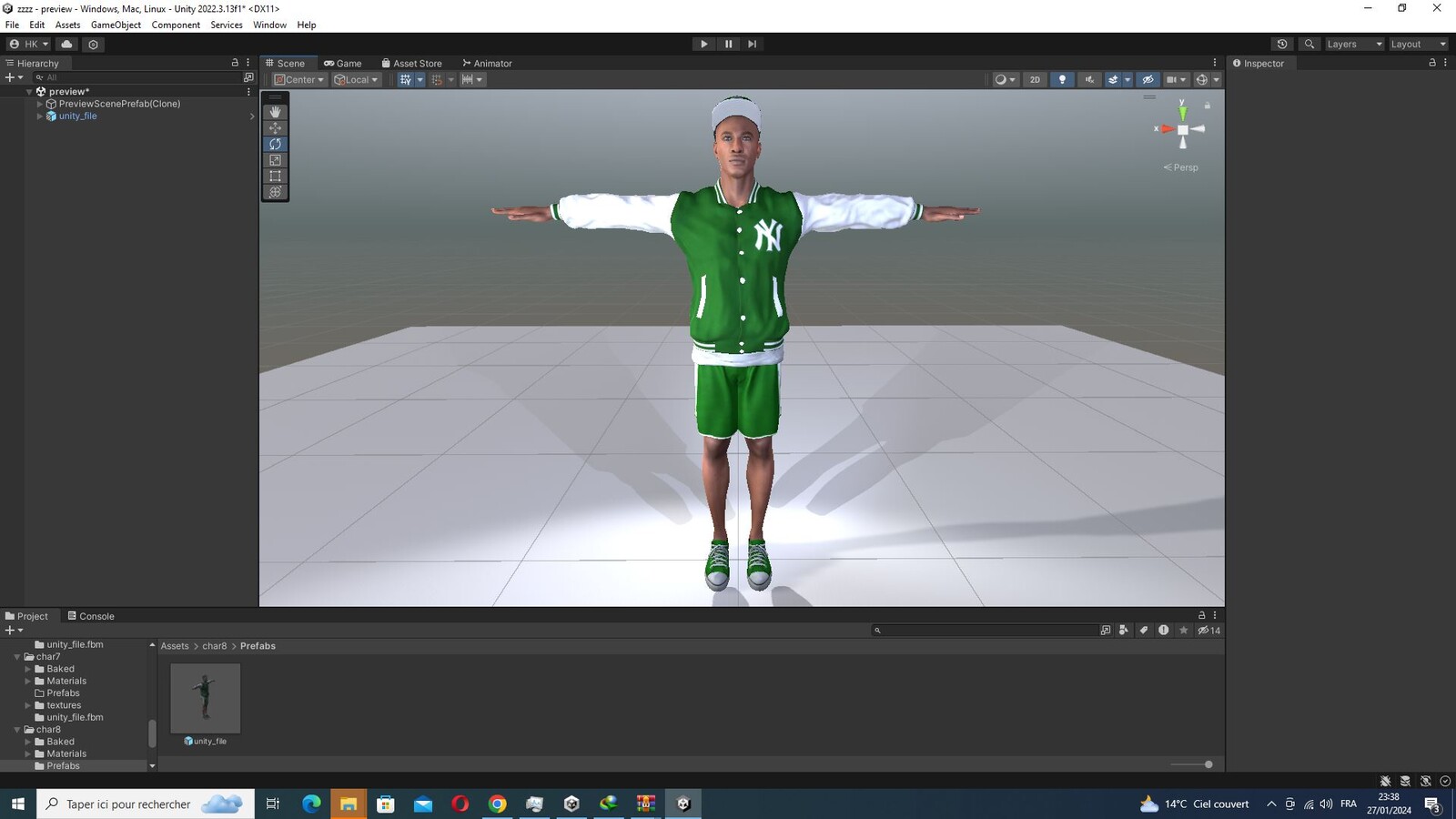Image resolution: width=1456 pixels, height=819 pixels.
Task: Open the Layers dropdown
Action: 1354,44
